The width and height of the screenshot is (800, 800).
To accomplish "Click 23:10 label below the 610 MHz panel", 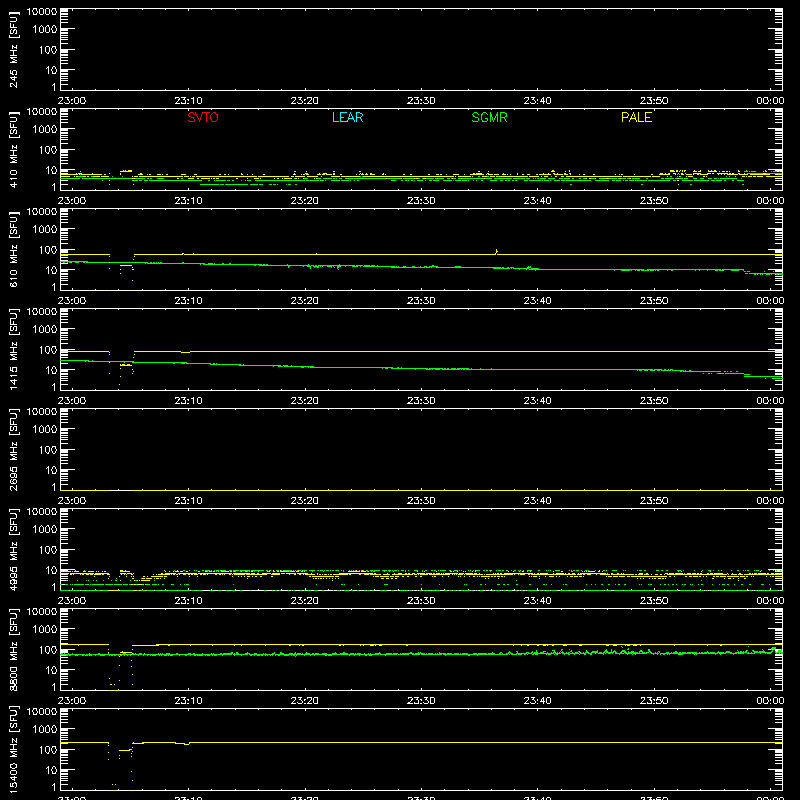I will coord(188,301).
